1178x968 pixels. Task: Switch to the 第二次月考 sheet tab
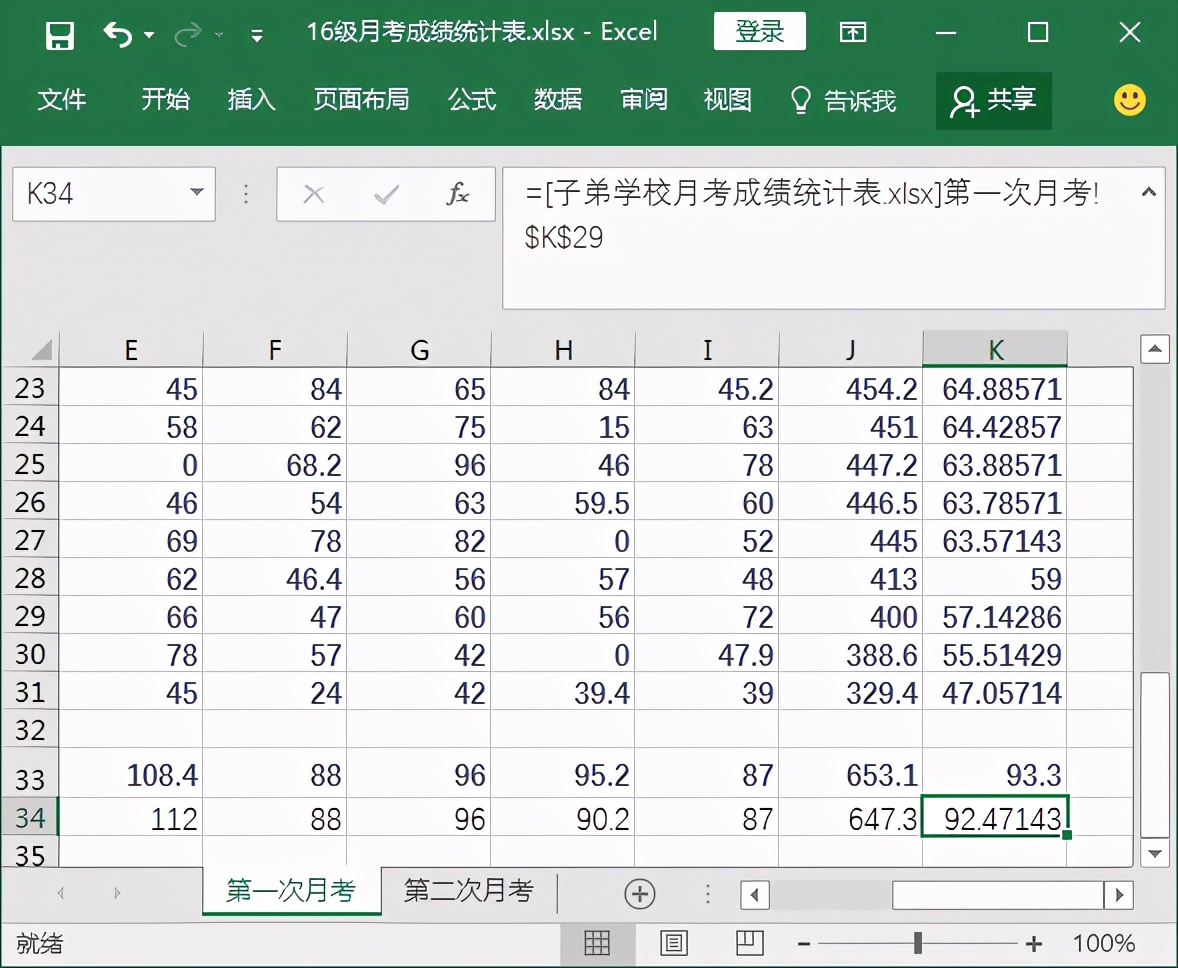click(x=467, y=893)
